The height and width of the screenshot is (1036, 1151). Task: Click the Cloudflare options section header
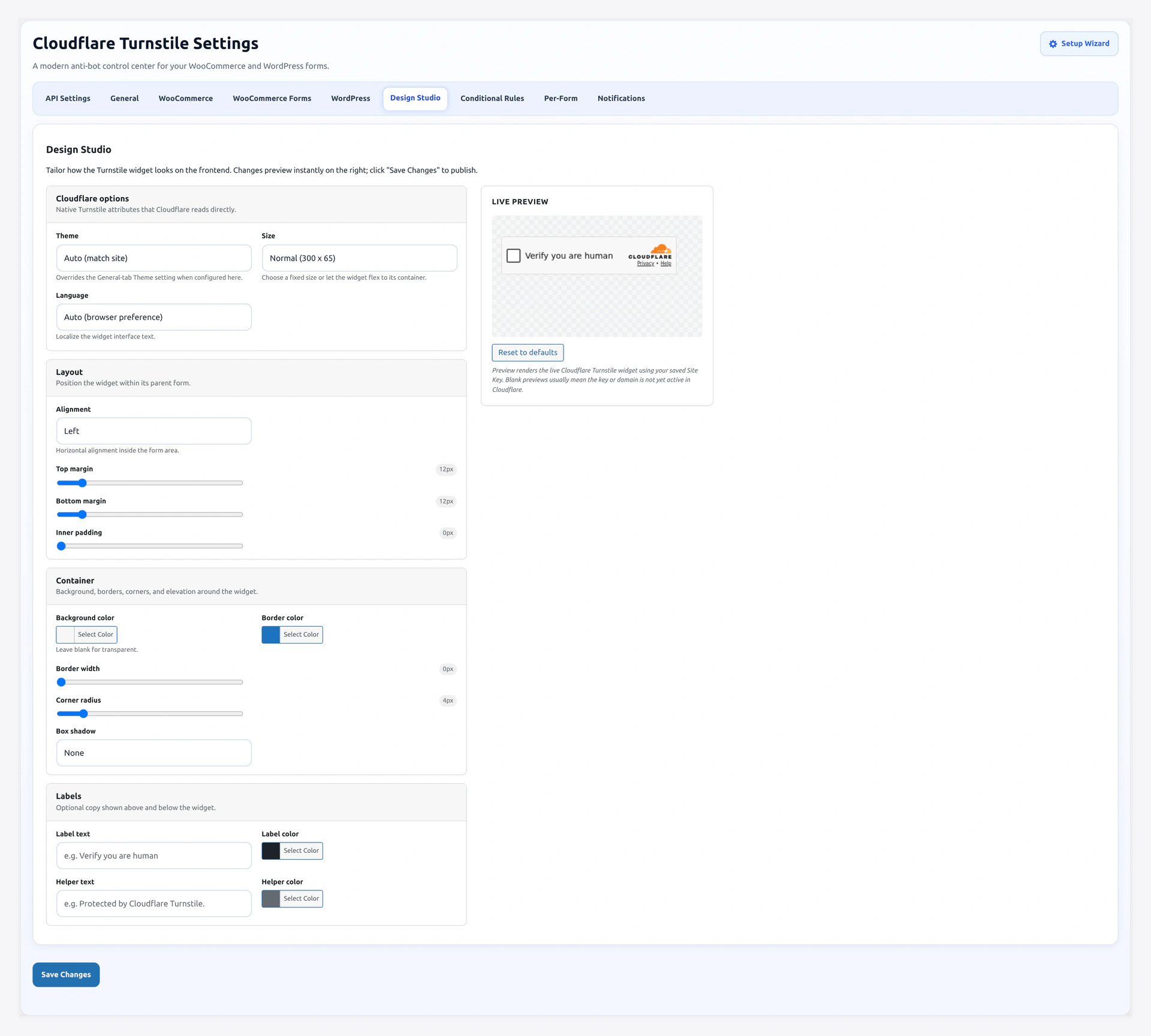[x=257, y=204]
